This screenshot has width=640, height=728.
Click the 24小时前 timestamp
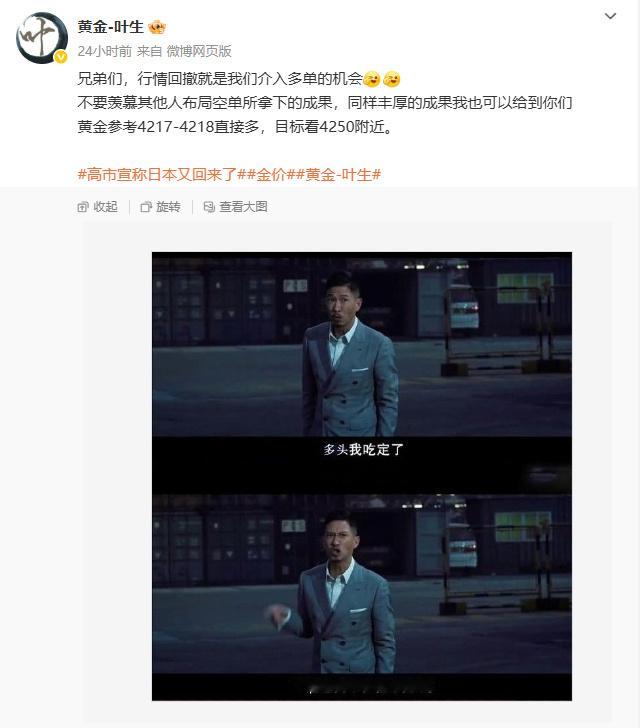(105, 51)
